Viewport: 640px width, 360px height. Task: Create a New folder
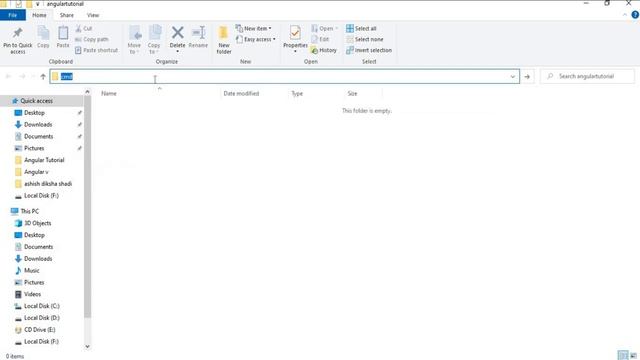tap(224, 40)
